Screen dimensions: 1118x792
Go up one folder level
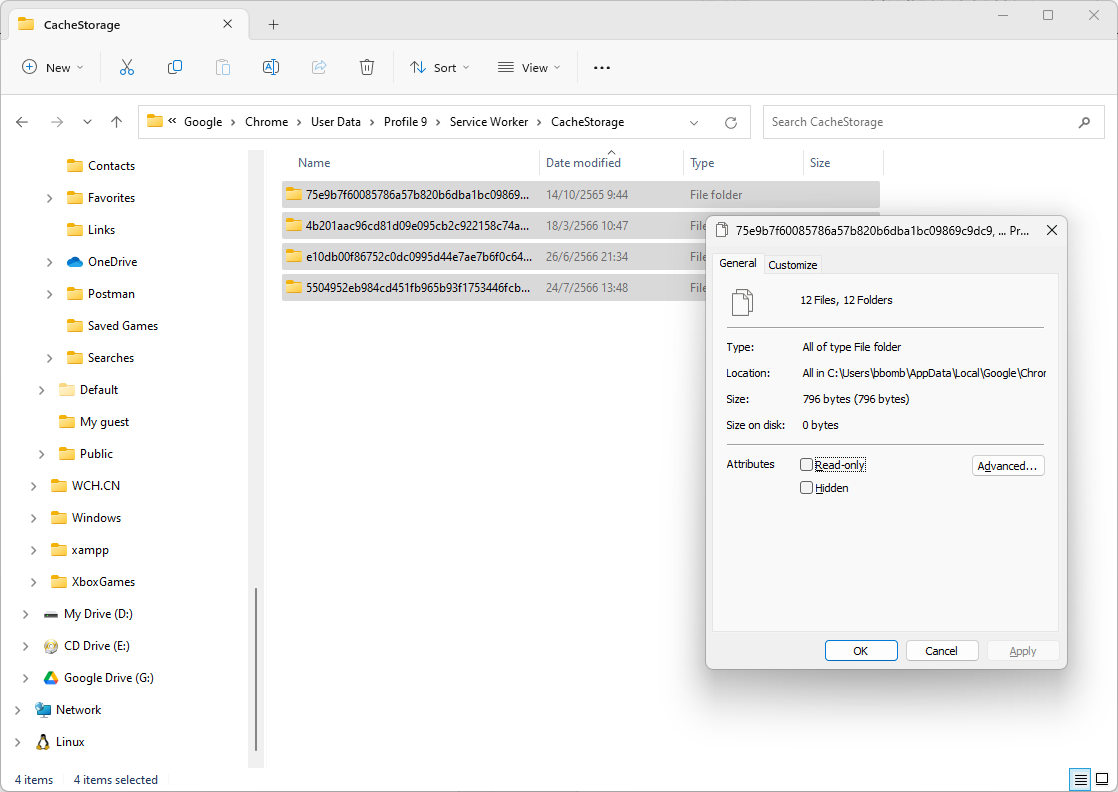pos(116,122)
